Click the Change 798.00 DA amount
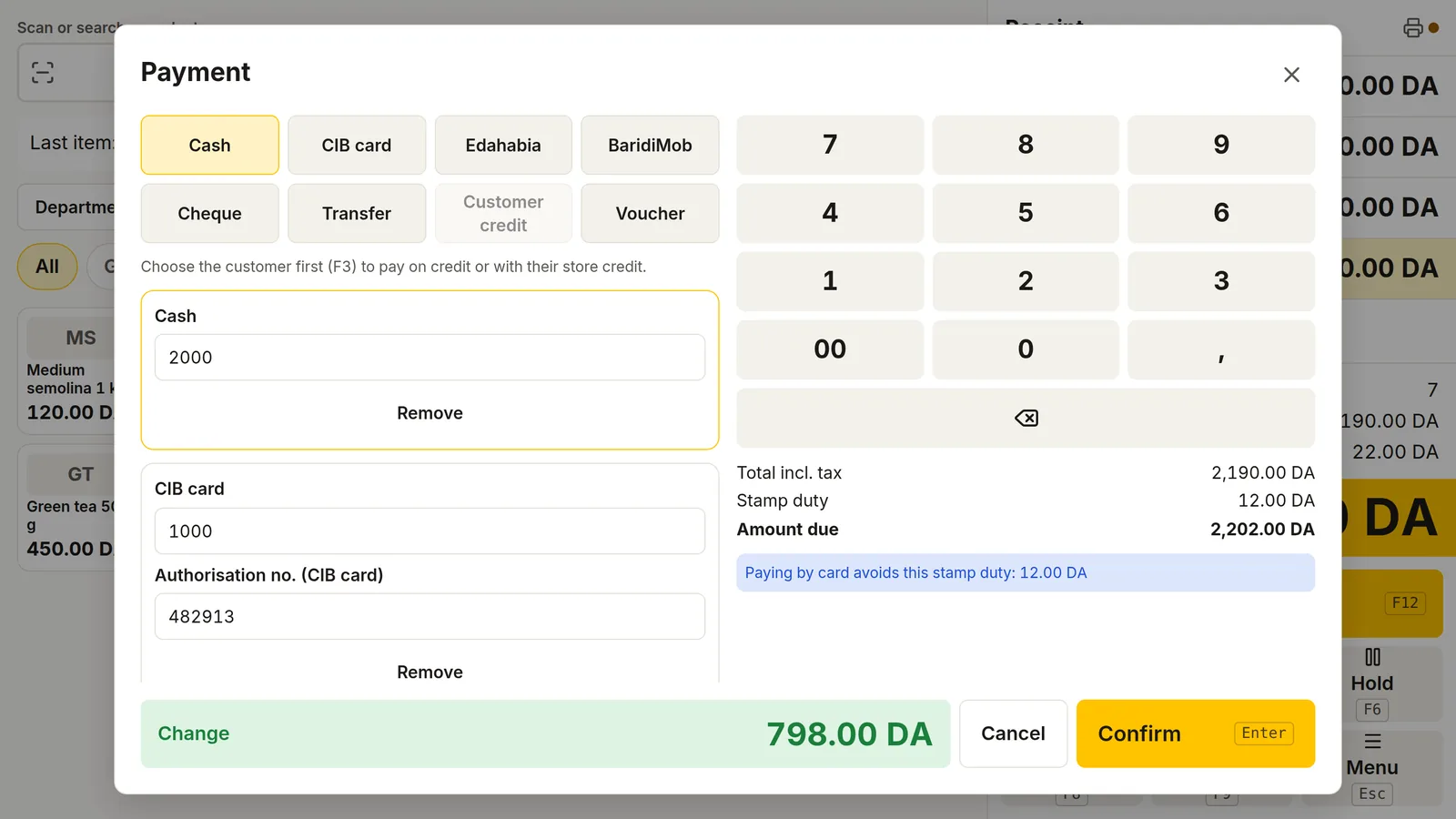The width and height of the screenshot is (1456, 819). point(849,733)
